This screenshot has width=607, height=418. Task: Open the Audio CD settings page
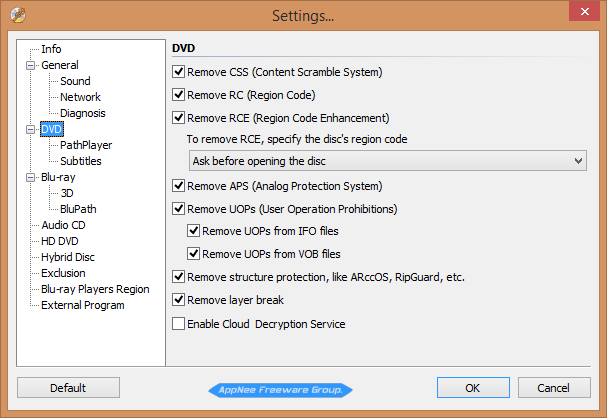[63, 225]
